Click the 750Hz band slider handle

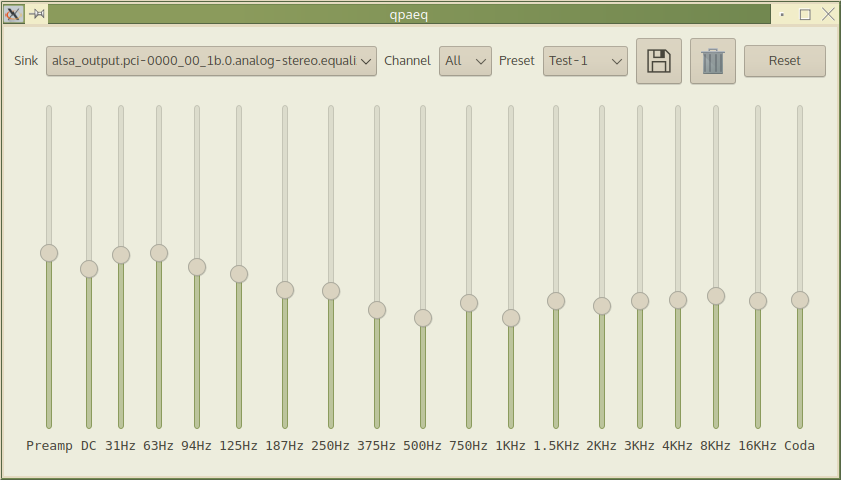[x=469, y=303]
